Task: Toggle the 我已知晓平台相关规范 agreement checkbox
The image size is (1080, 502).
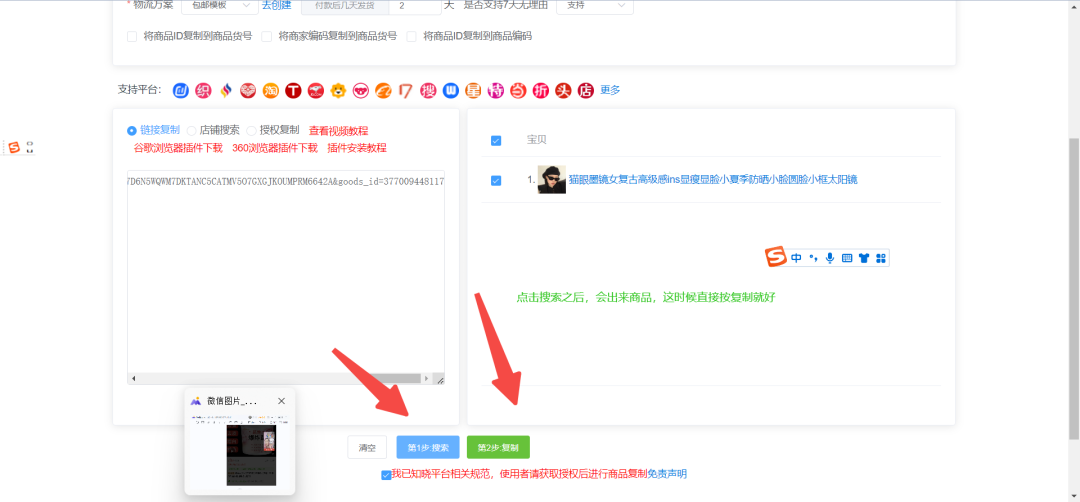Action: click(x=386, y=475)
